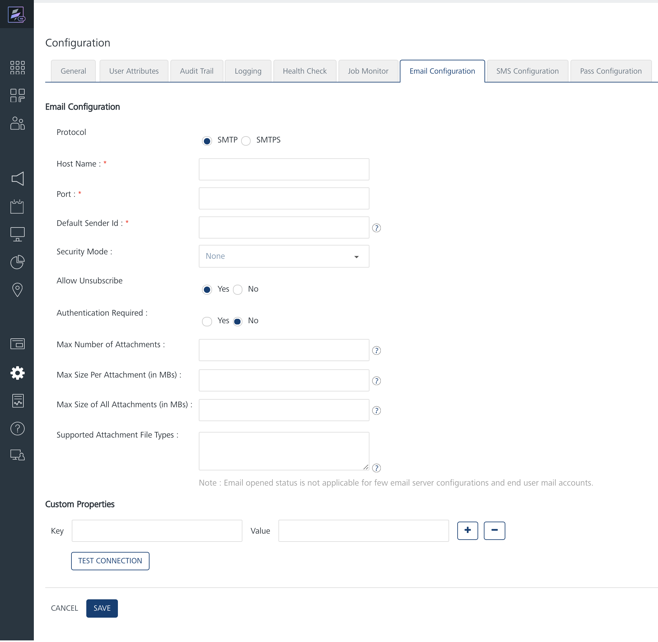
Task: Click help icon for Max Number of Attachments
Action: point(376,350)
